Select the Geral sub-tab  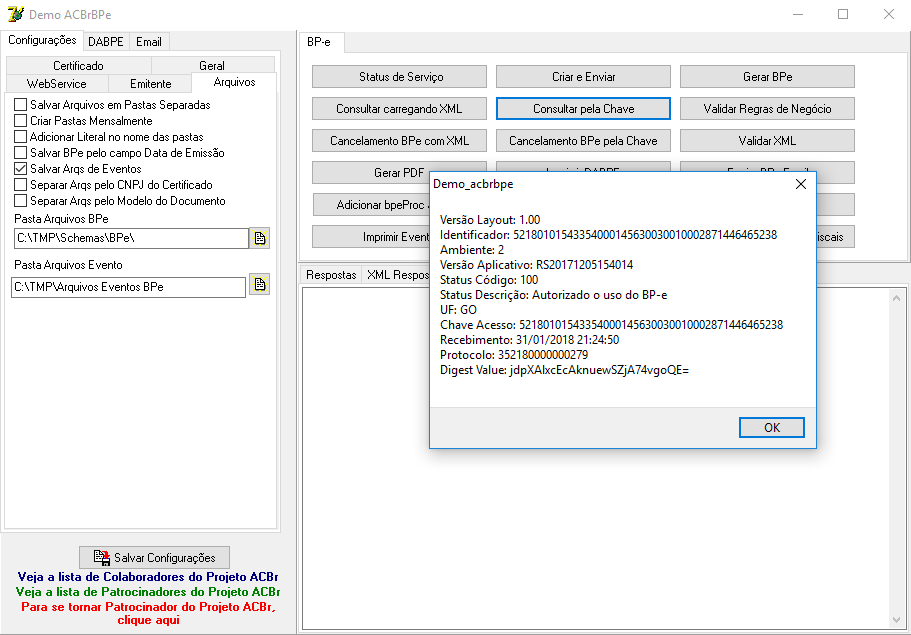click(212, 66)
